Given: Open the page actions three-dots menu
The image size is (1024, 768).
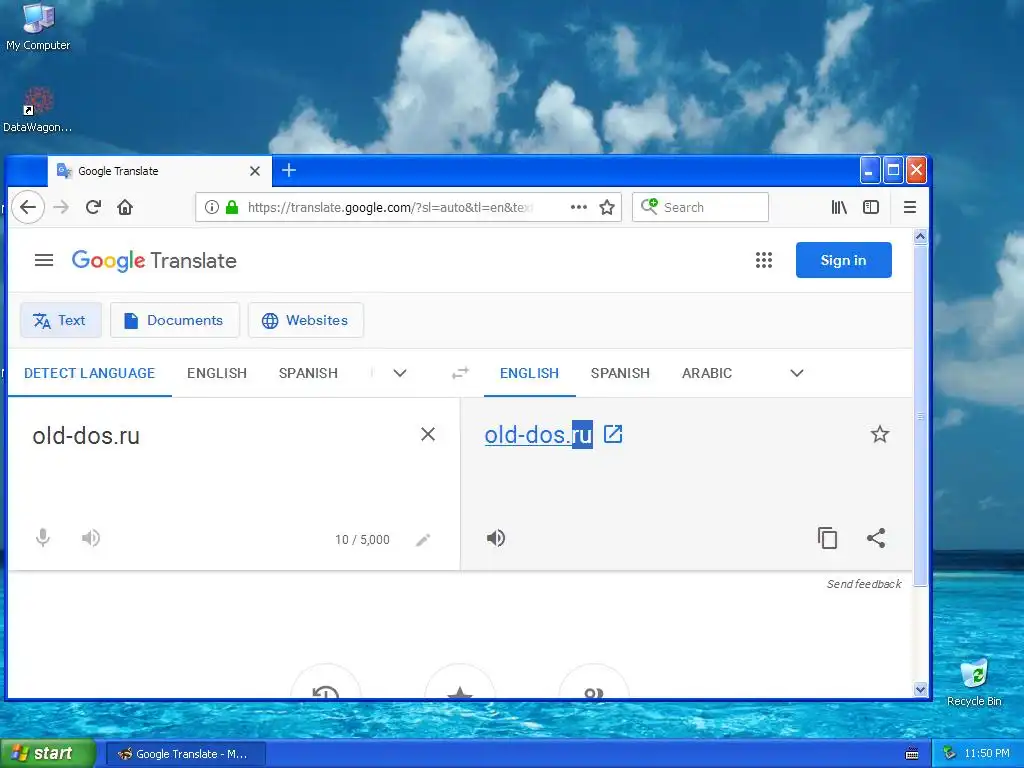Looking at the screenshot, I should [x=579, y=207].
